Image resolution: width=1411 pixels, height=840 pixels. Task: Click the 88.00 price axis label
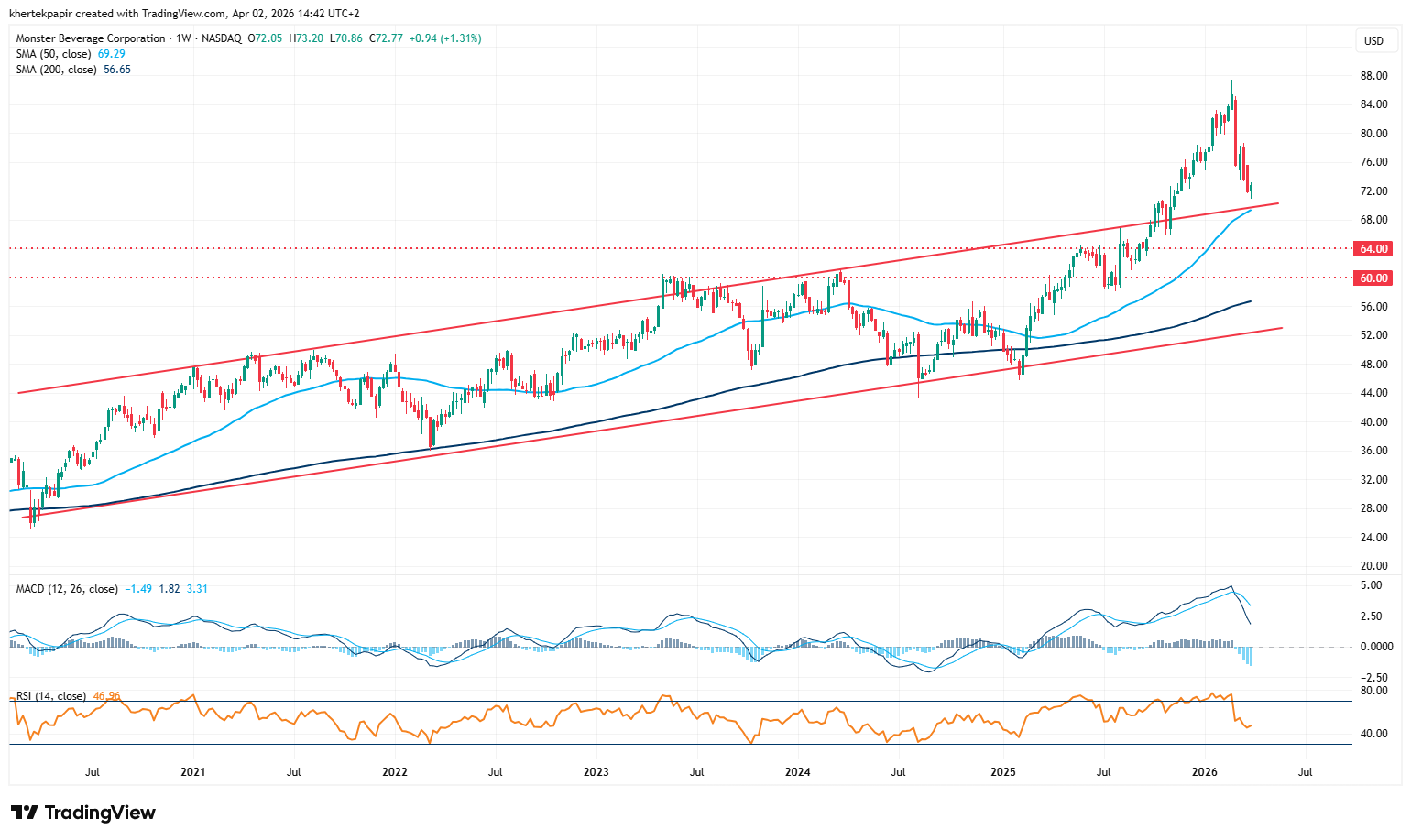[x=1373, y=76]
